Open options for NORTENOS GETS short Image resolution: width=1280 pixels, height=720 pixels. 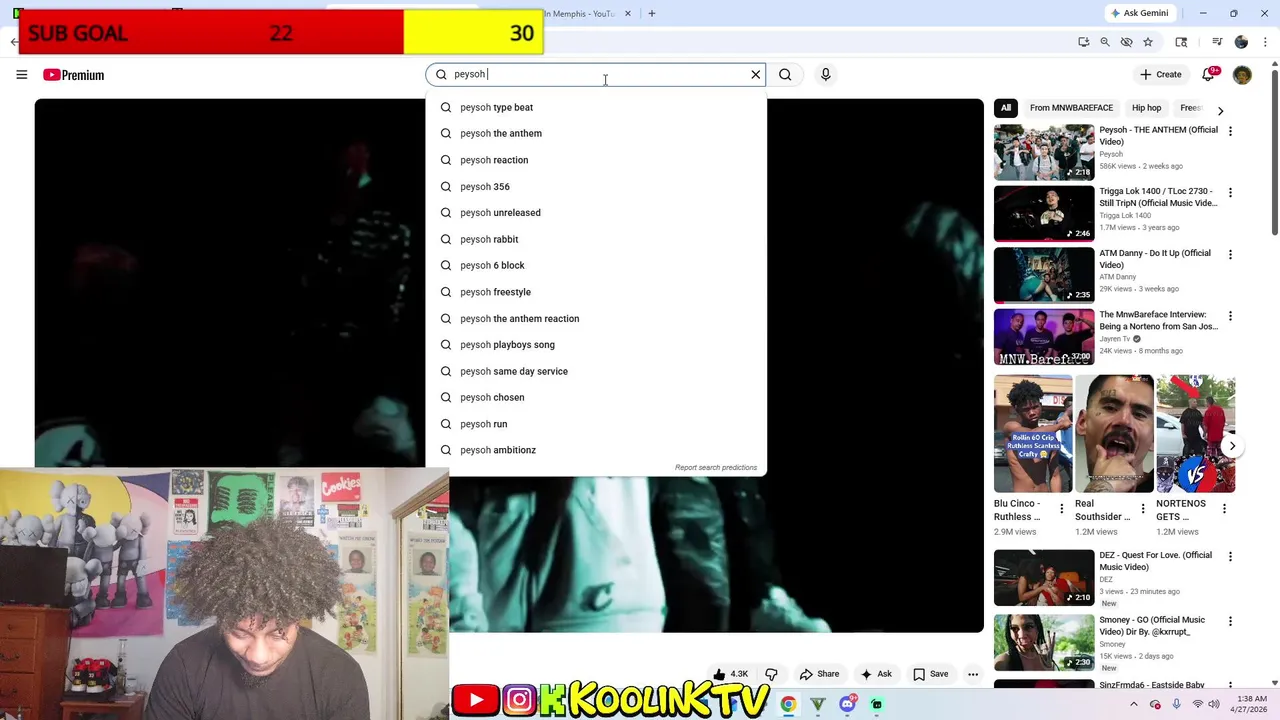(1224, 509)
